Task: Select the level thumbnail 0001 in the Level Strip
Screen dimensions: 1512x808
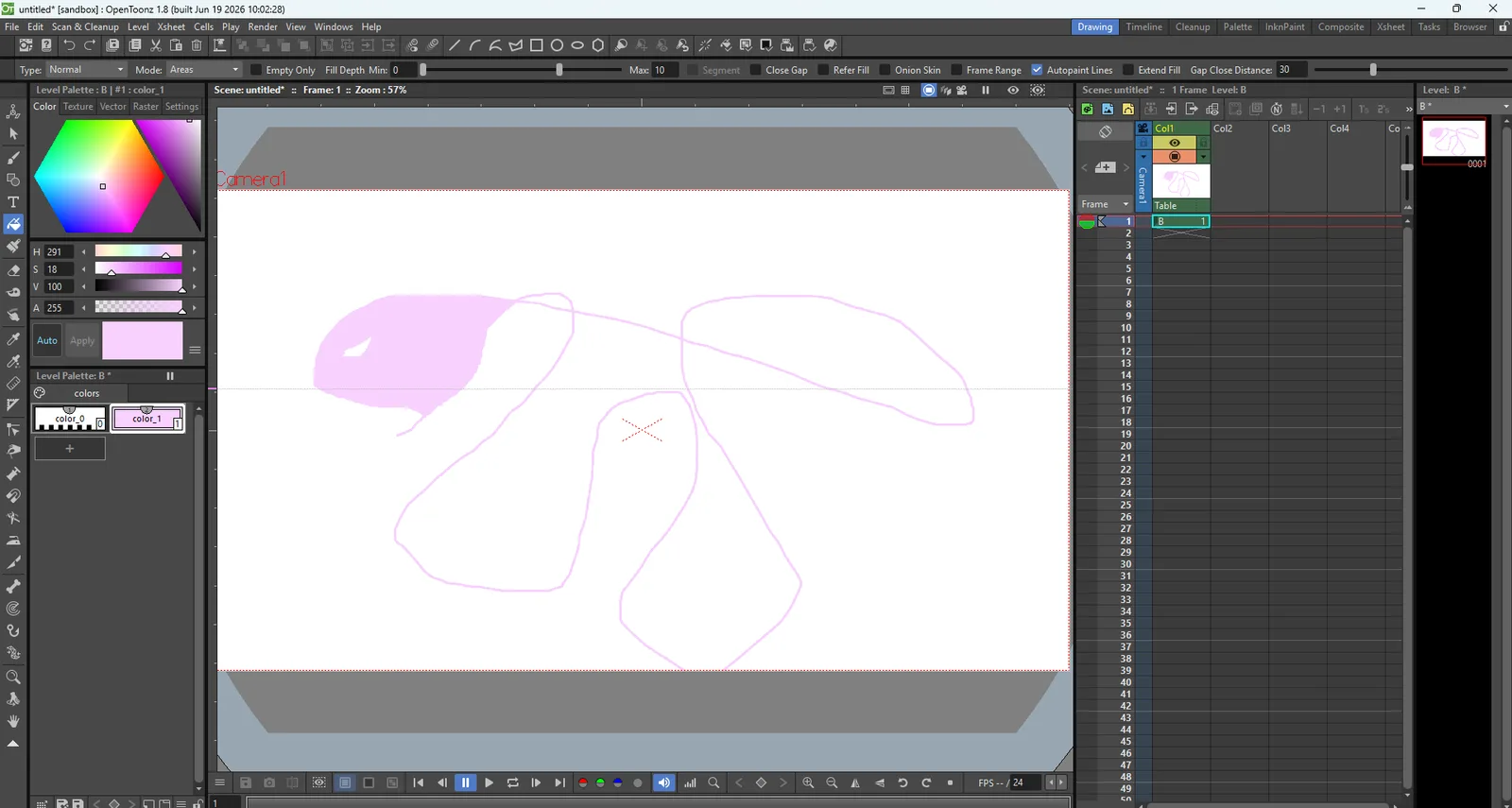Action: coord(1454,141)
